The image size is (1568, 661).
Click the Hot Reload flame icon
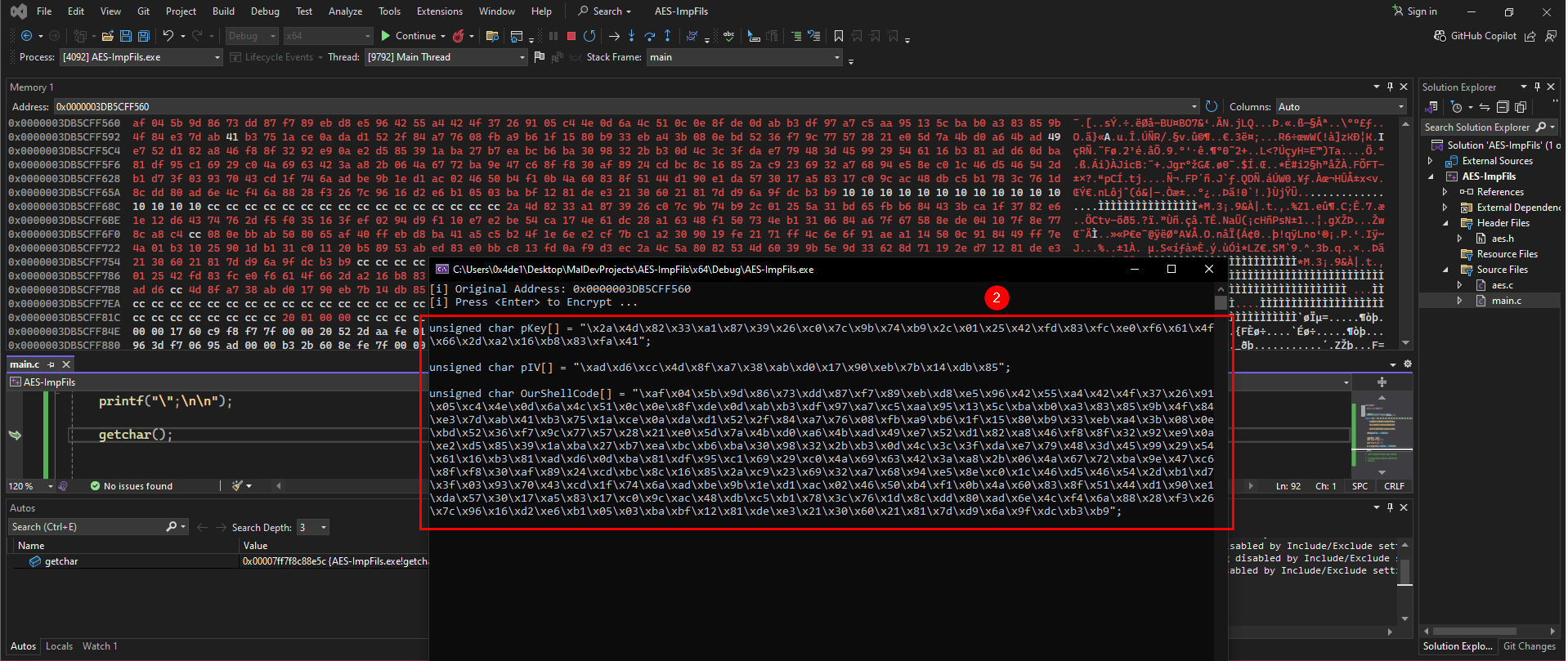[459, 36]
